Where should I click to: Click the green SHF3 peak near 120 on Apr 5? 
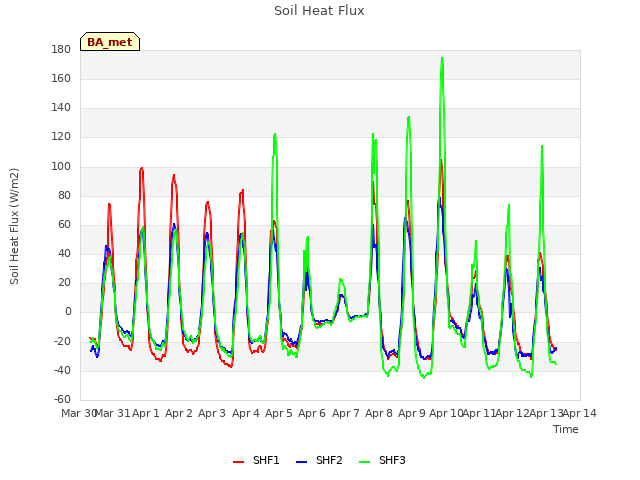coord(275,134)
